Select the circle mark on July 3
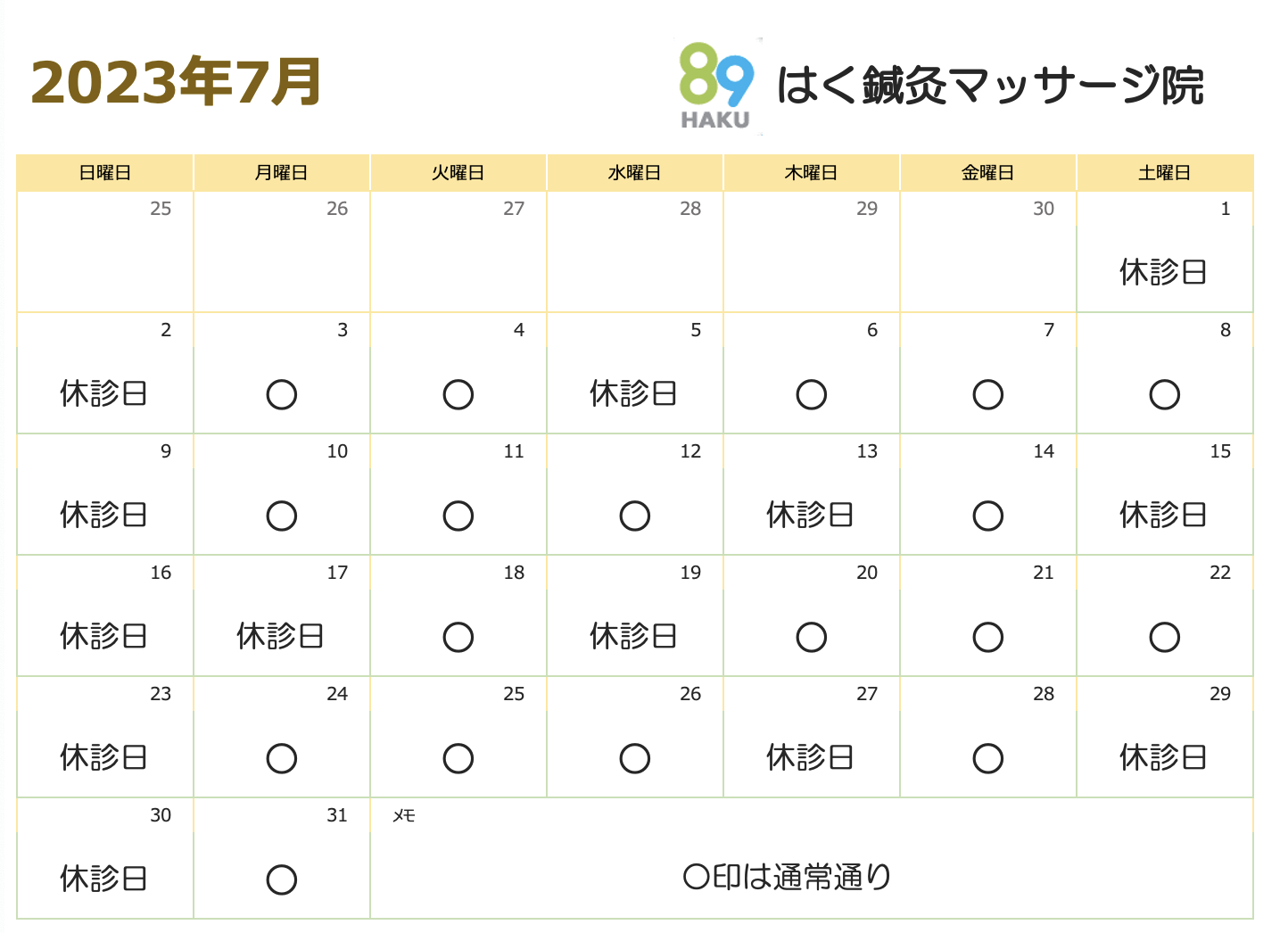This screenshot has width=1288, height=933. click(282, 394)
